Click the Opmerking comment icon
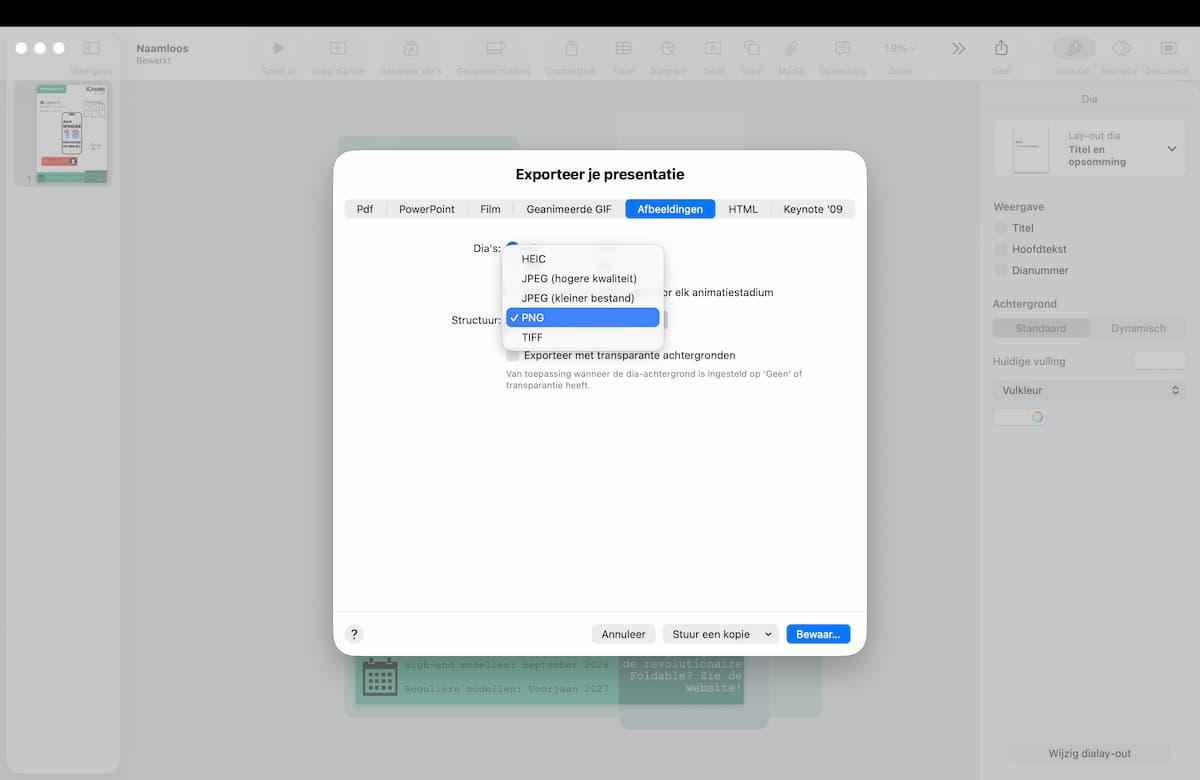This screenshot has width=1200, height=780. 843,48
